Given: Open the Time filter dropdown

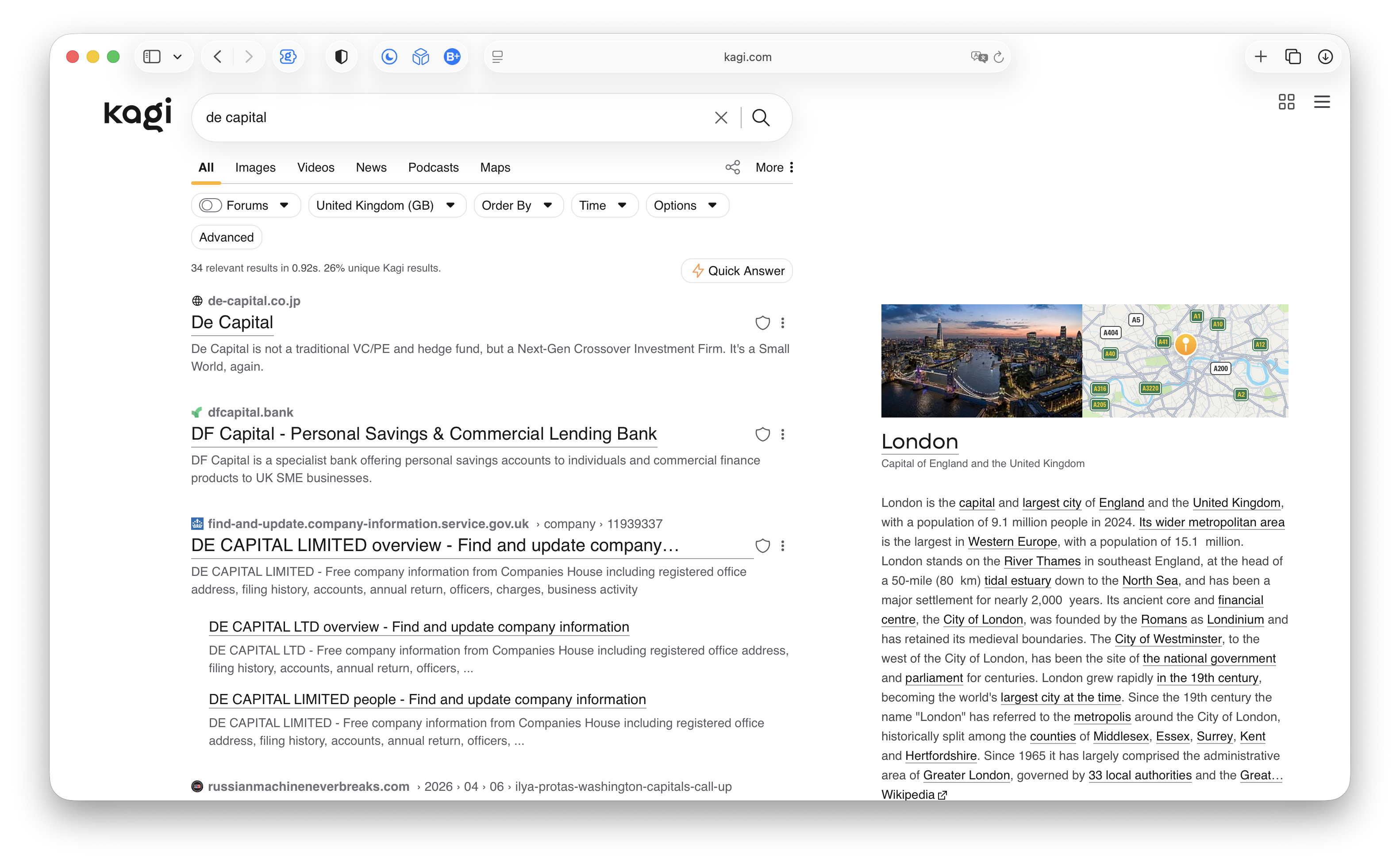Looking at the screenshot, I should click(x=604, y=206).
